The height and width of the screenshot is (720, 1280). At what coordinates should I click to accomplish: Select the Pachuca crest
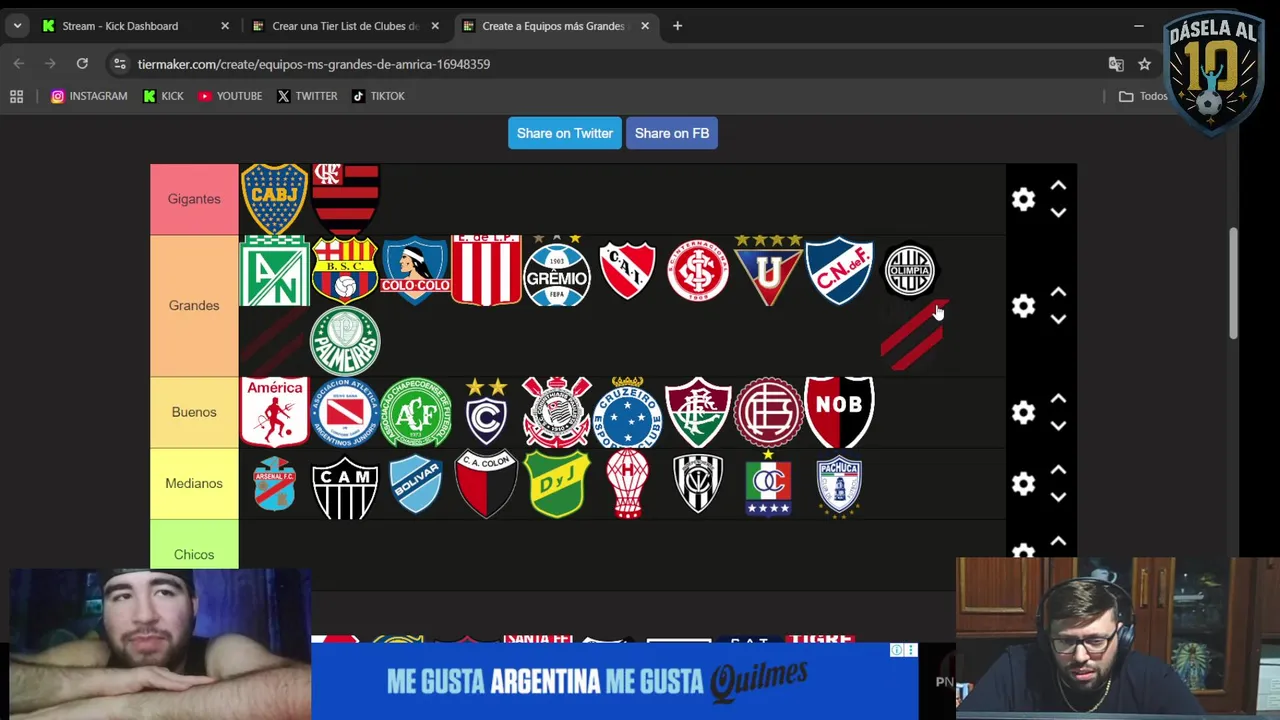tap(839, 485)
